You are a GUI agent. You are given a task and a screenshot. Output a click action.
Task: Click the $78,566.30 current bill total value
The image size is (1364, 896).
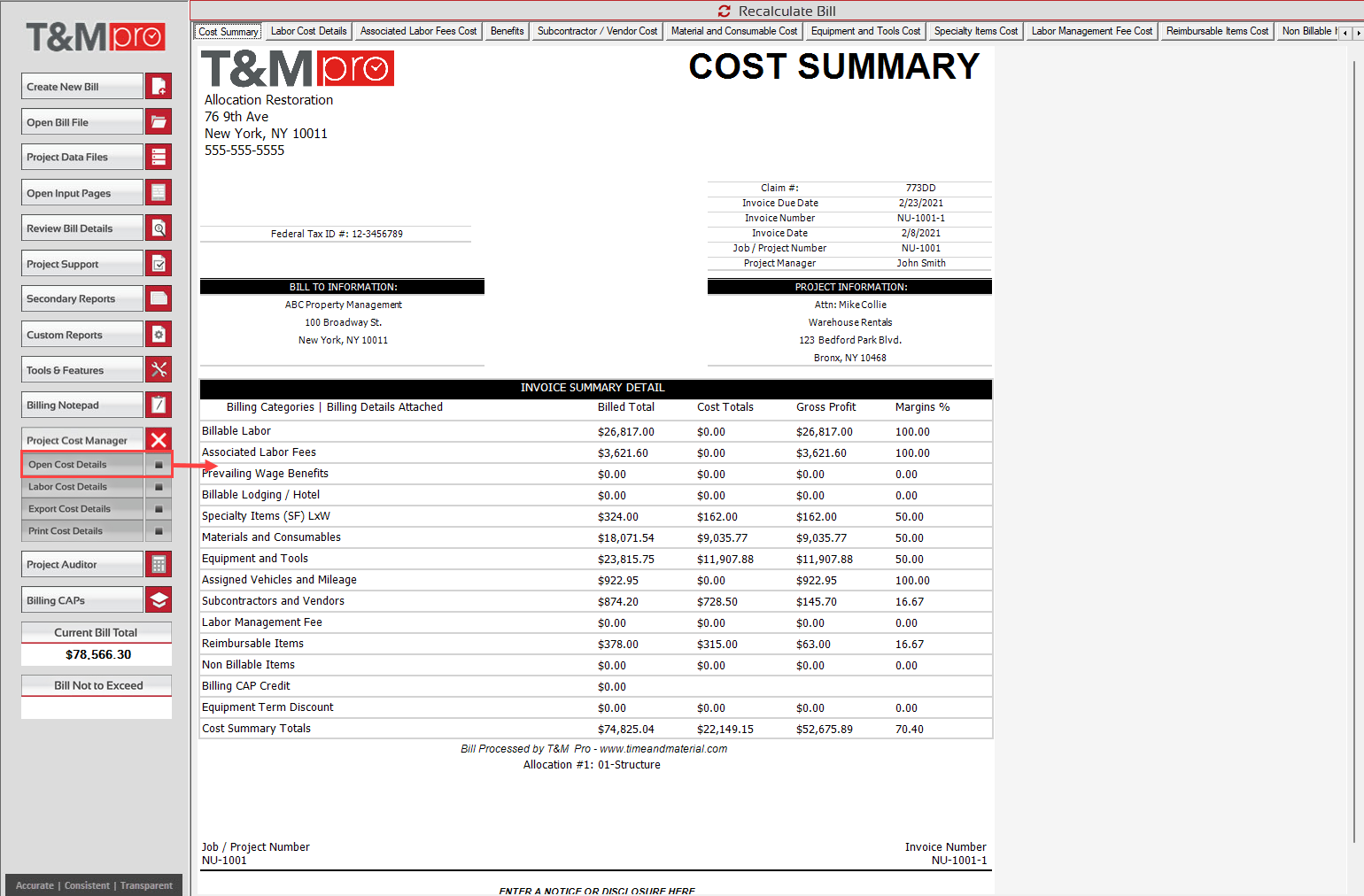pyautogui.click(x=97, y=654)
